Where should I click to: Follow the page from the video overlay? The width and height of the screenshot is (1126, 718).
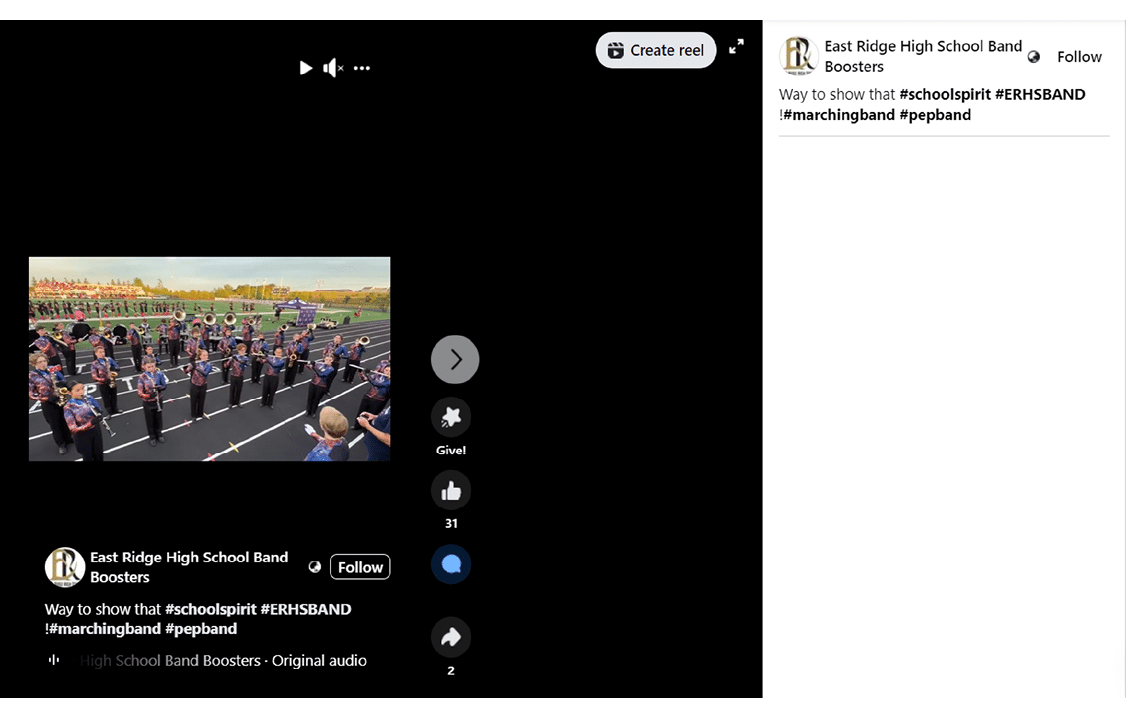click(x=360, y=567)
